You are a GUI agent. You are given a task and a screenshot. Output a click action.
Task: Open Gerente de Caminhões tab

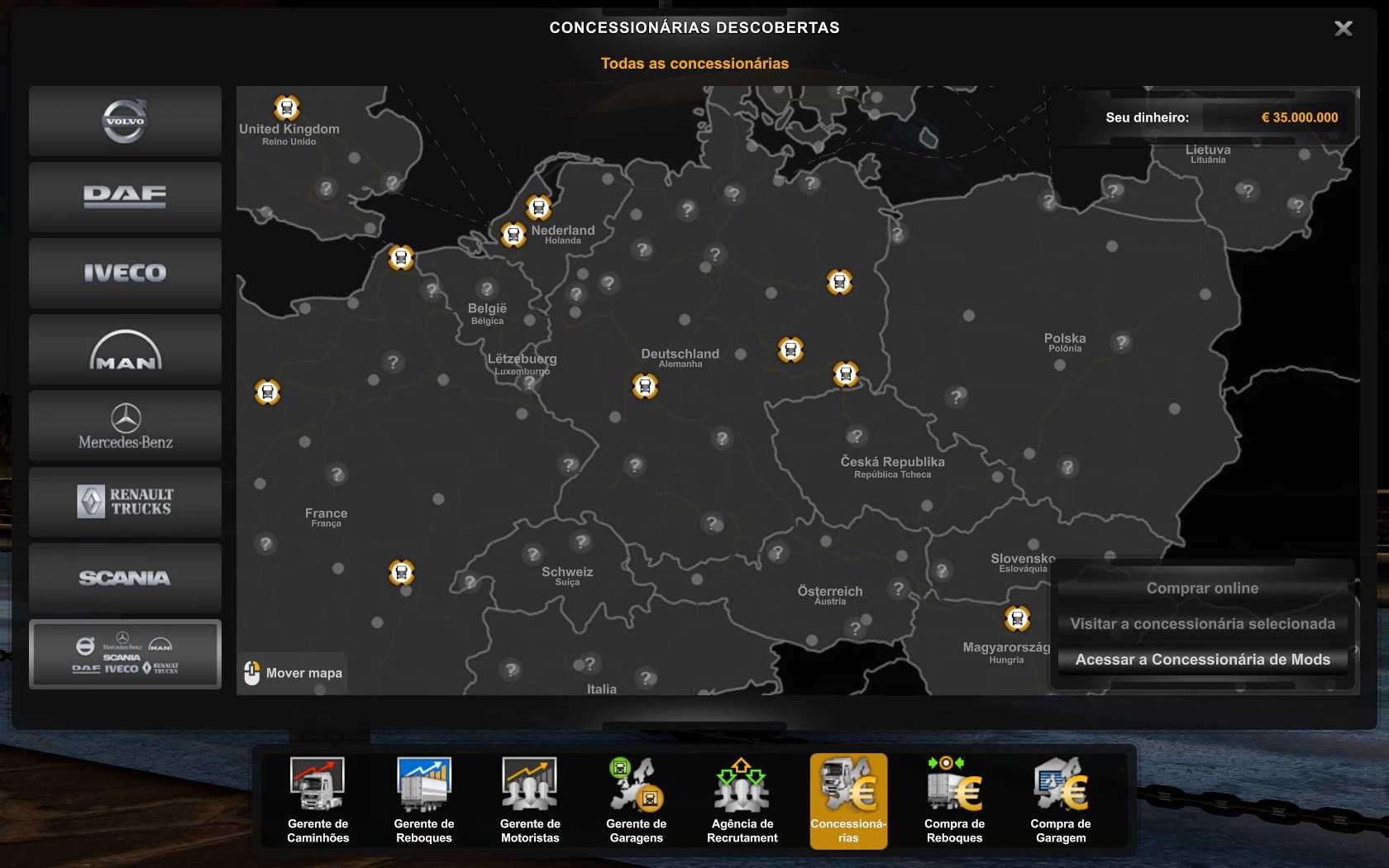click(317, 799)
